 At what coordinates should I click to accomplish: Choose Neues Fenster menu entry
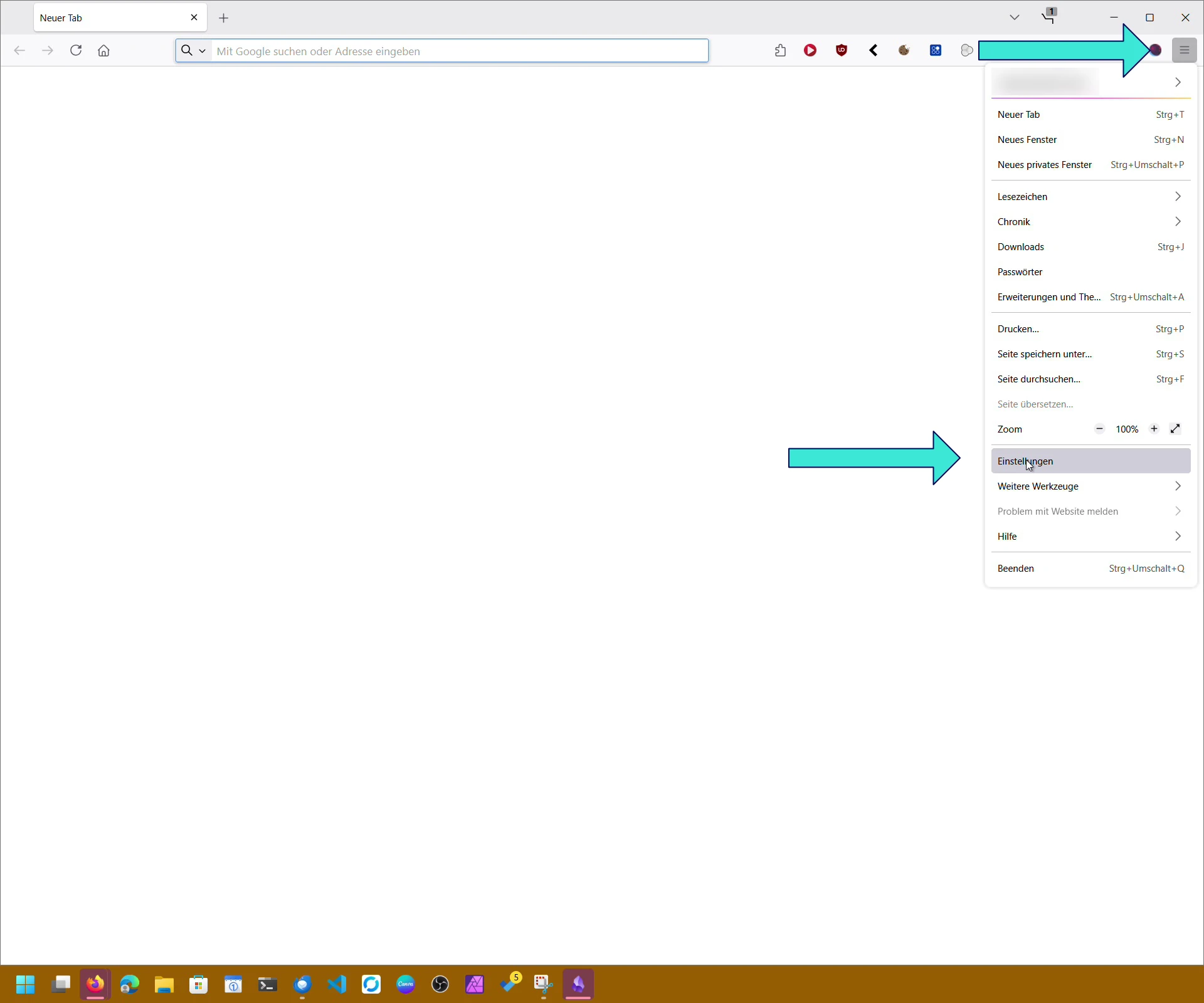coord(1091,140)
